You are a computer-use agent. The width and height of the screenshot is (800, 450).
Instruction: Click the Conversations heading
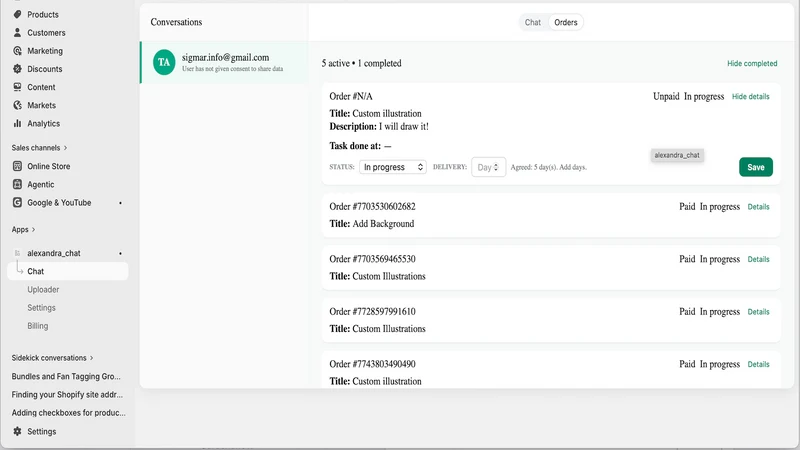coord(176,22)
